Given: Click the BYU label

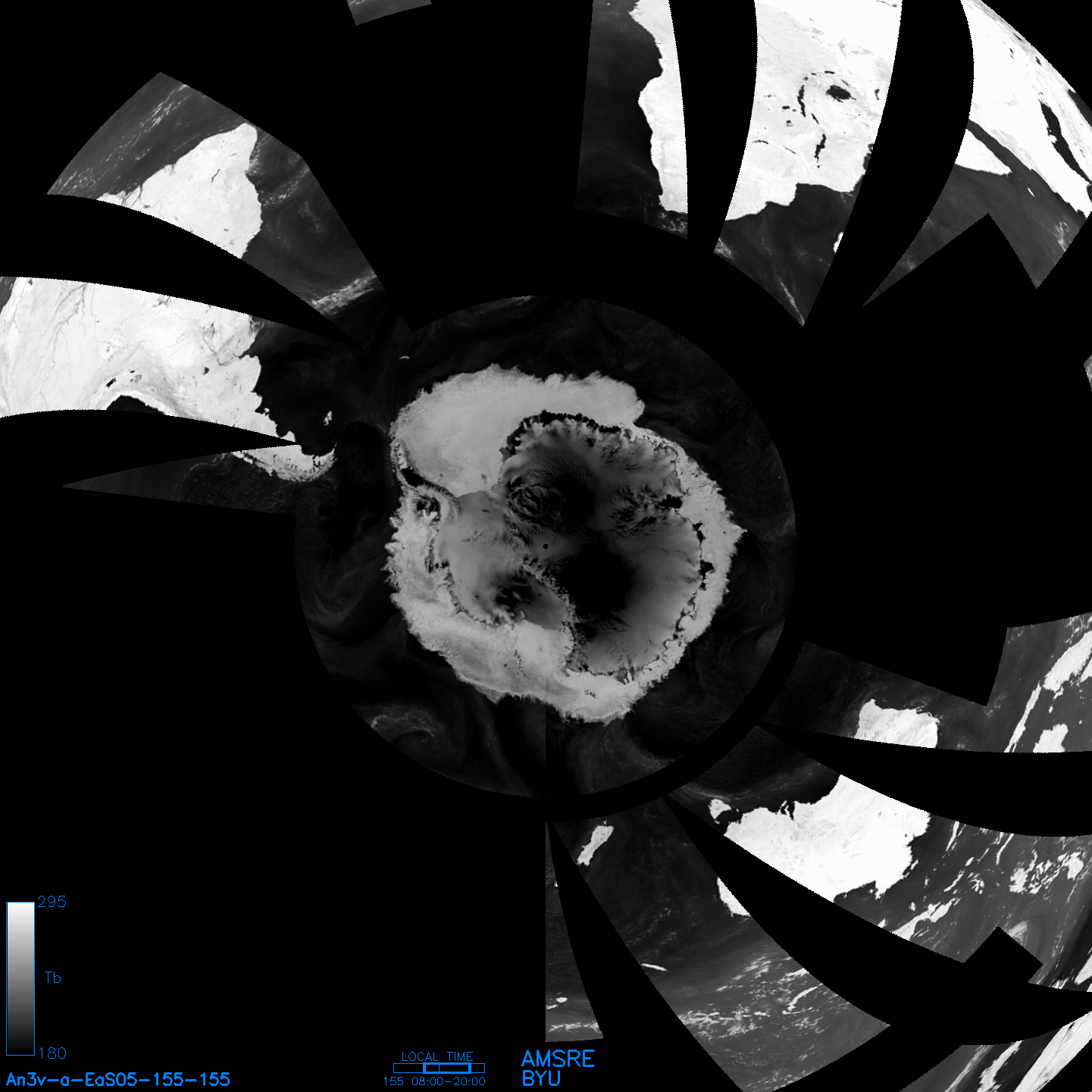Looking at the screenshot, I should [541, 1078].
